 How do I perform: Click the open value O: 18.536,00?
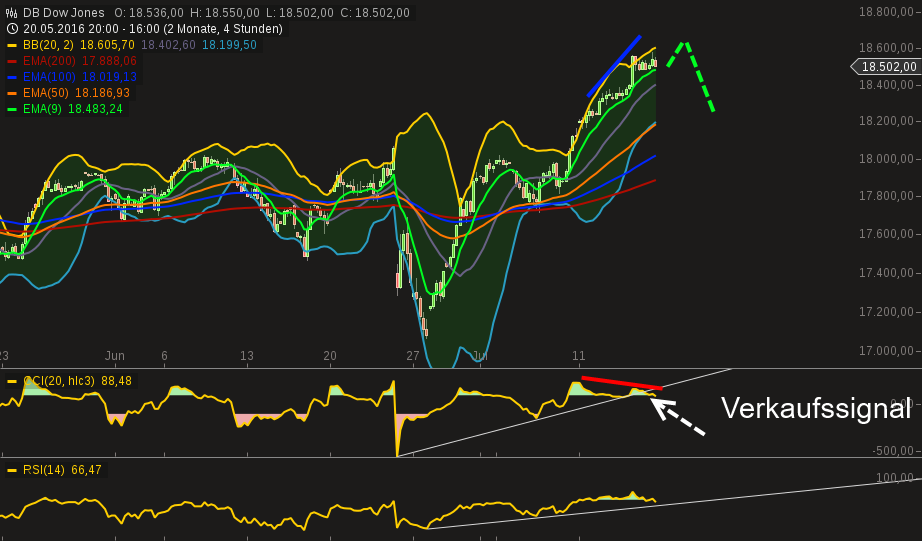coord(149,13)
